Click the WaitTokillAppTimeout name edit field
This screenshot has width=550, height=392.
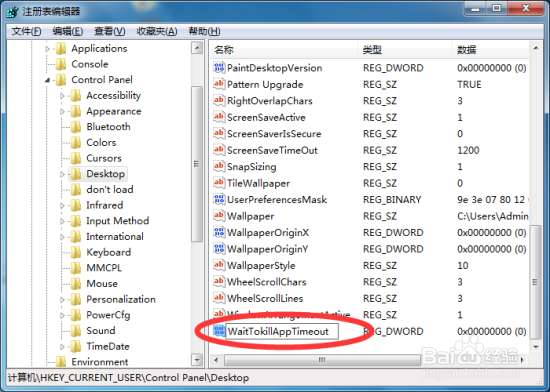coord(282,331)
